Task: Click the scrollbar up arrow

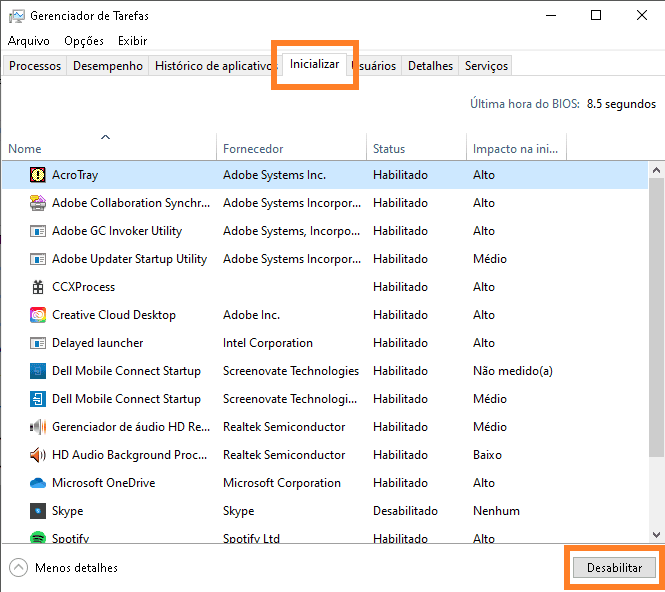Action: pyautogui.click(x=656, y=170)
